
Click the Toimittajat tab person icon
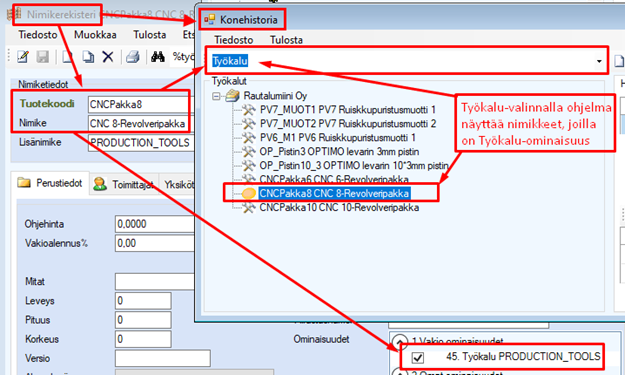click(x=100, y=184)
